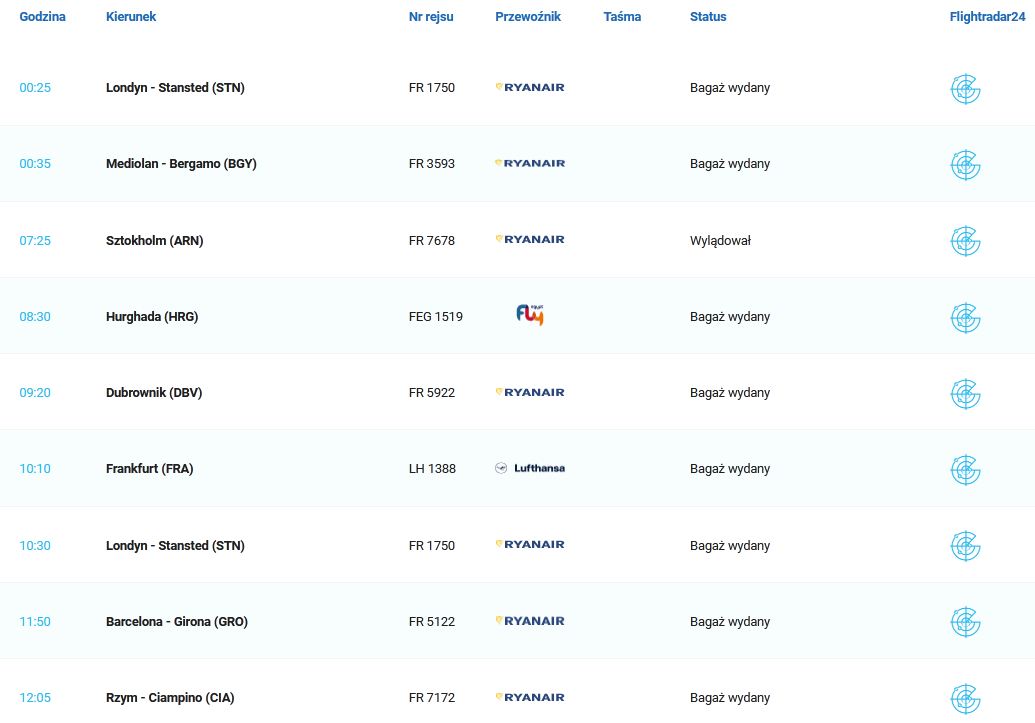The width and height of the screenshot is (1035, 723).
Task: Open radar tracking for Dubrownik FR 5922
Action: (965, 393)
